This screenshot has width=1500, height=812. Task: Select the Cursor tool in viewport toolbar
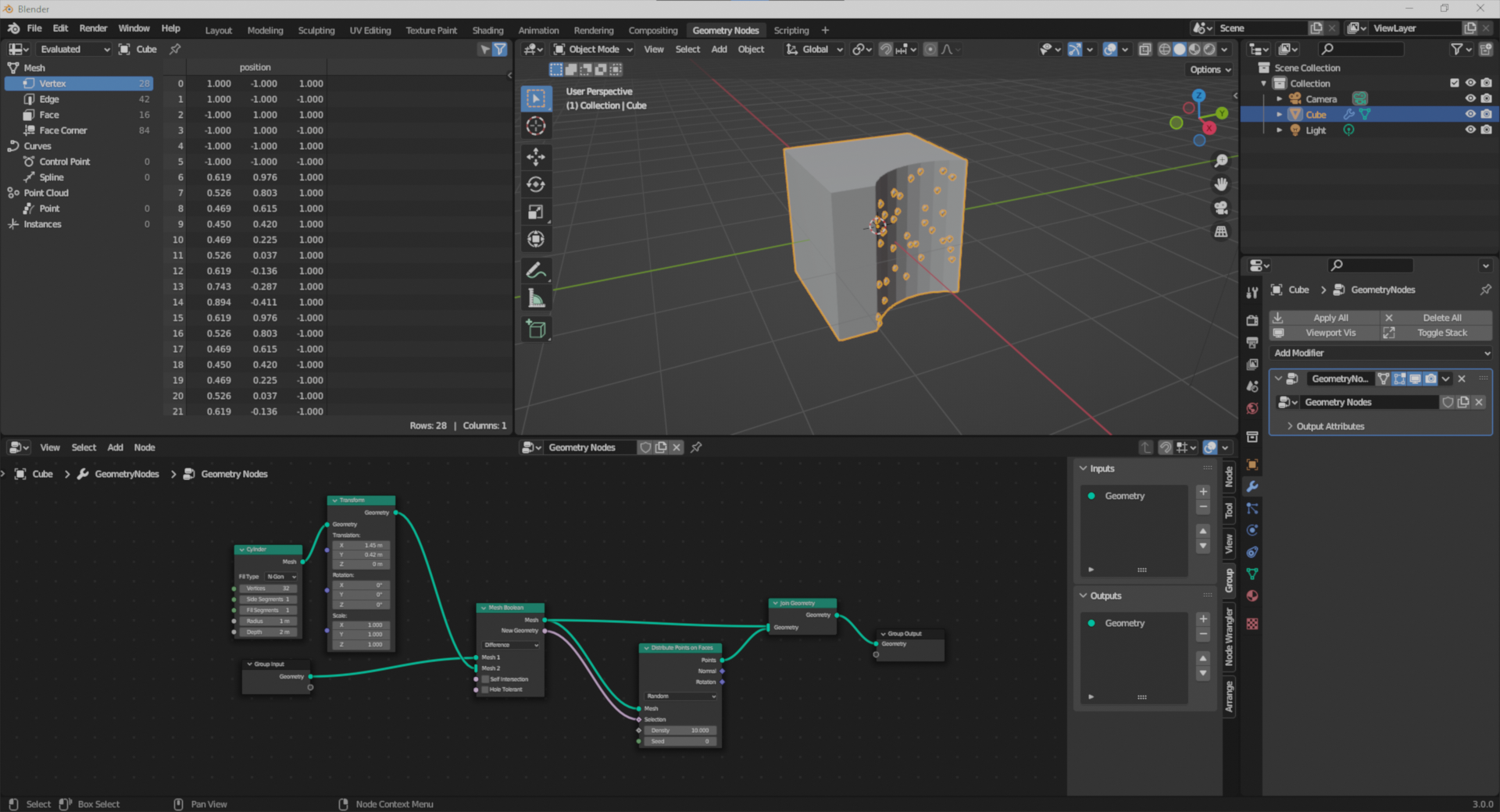pos(536,126)
